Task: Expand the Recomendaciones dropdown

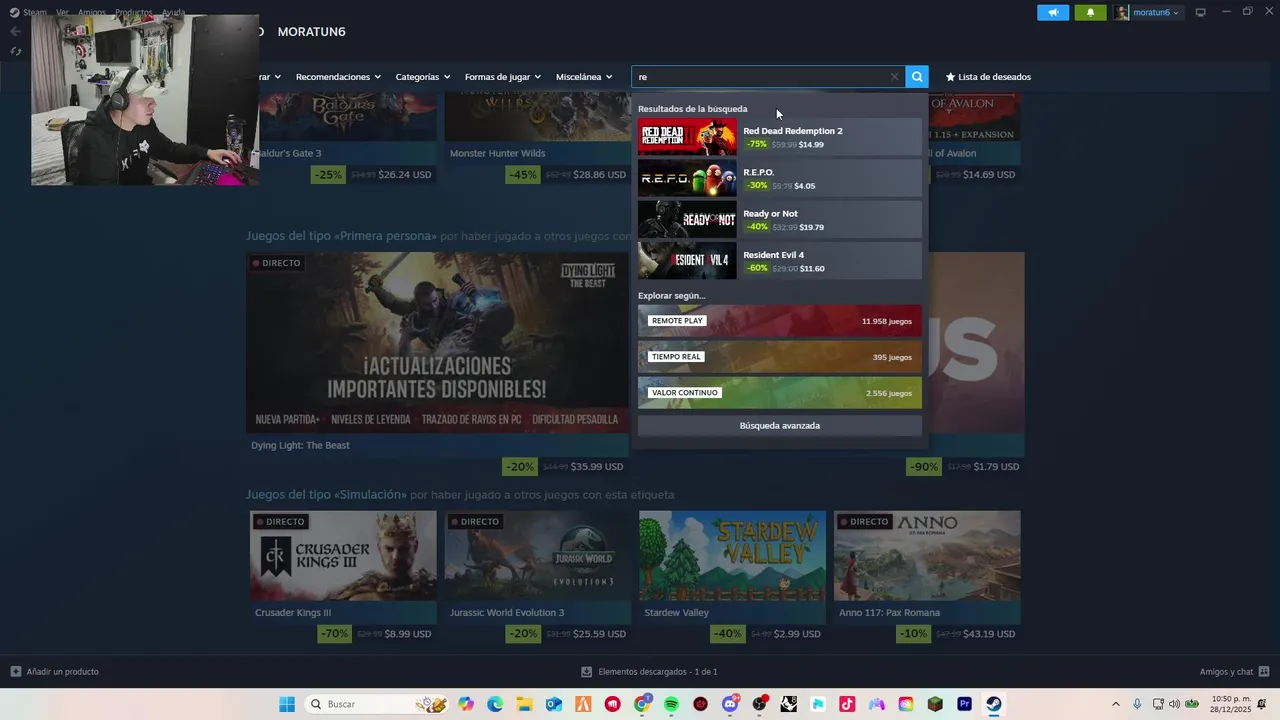Action: click(338, 77)
